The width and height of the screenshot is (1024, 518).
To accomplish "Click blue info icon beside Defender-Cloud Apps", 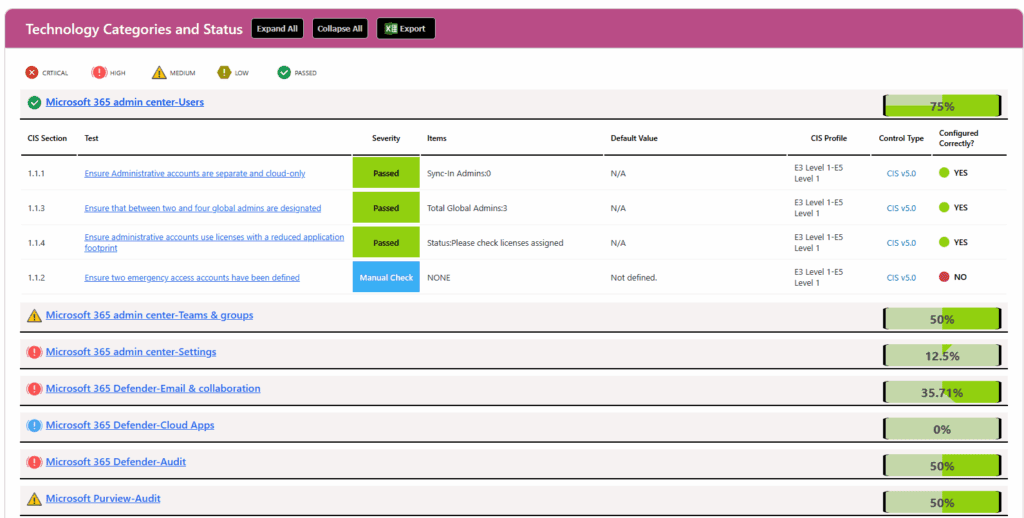I will point(34,425).
